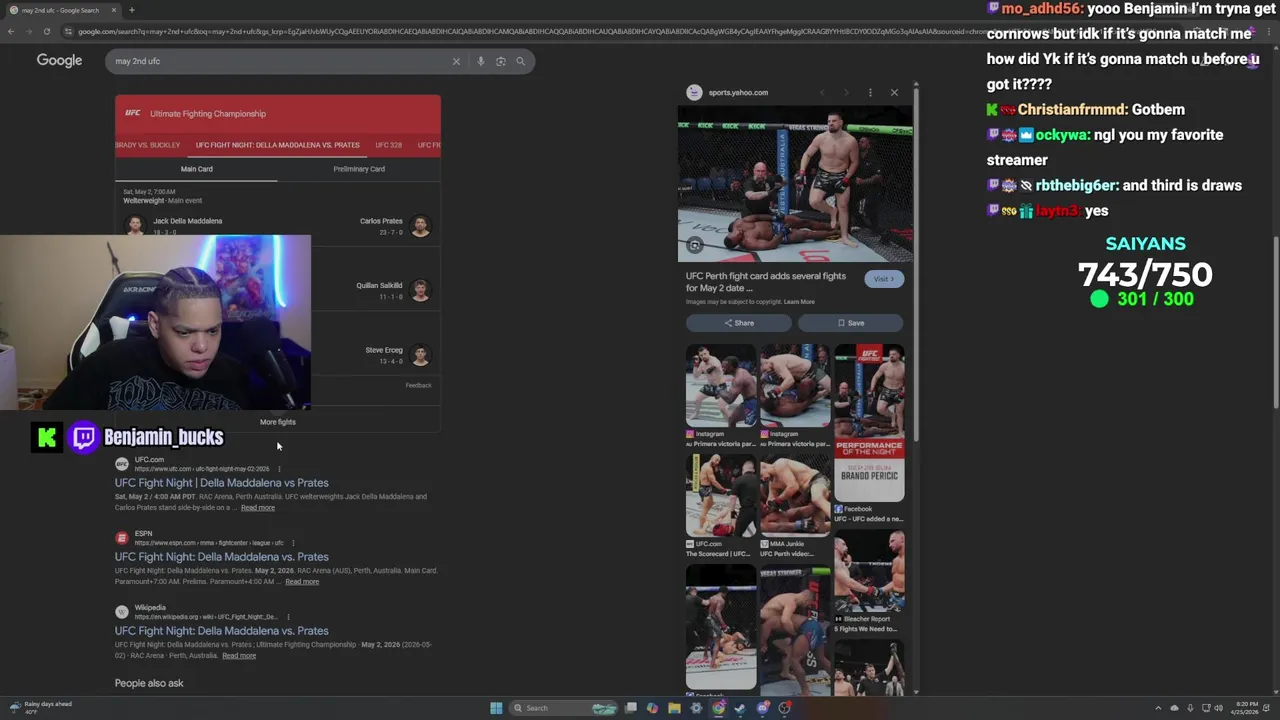Start voice search with microphone icon
Viewport: 1280px width, 720px height.
pyautogui.click(x=481, y=61)
